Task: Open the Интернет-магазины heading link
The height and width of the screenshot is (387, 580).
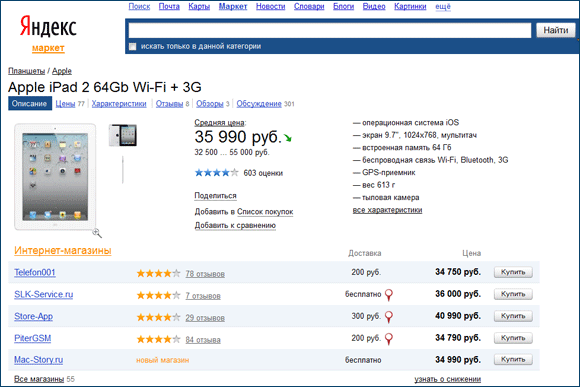Action: click(x=63, y=251)
